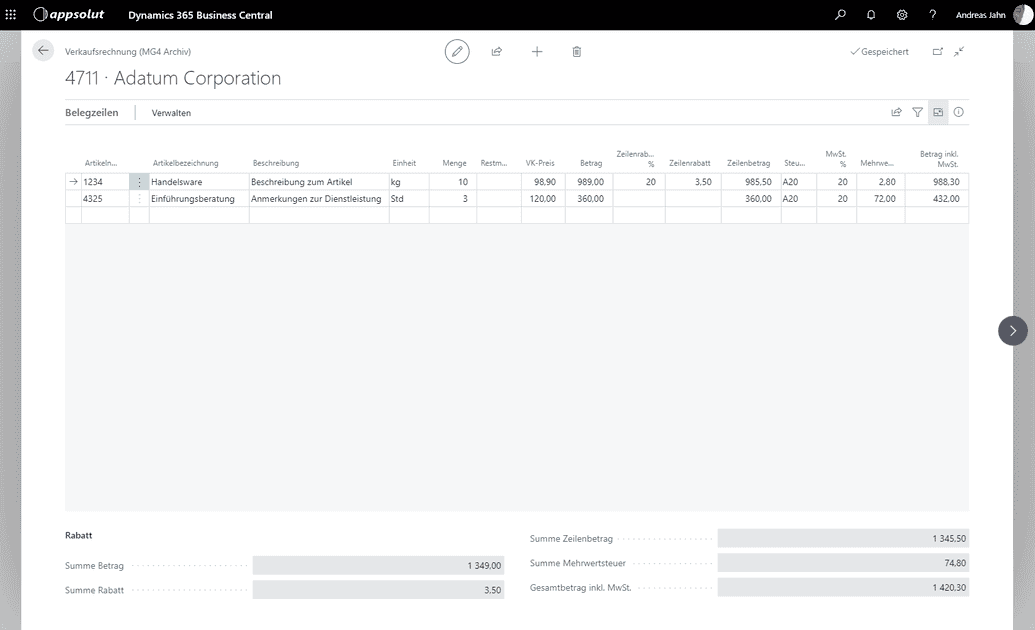Click the pencil edit icon

coord(457,51)
